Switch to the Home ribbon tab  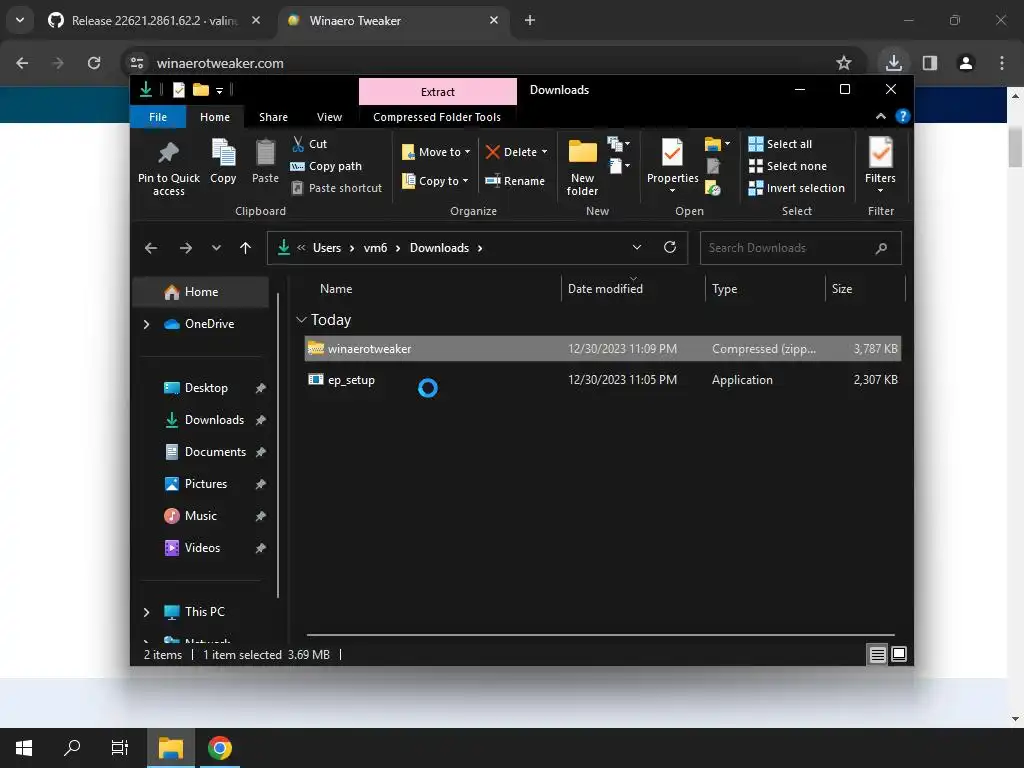click(215, 117)
